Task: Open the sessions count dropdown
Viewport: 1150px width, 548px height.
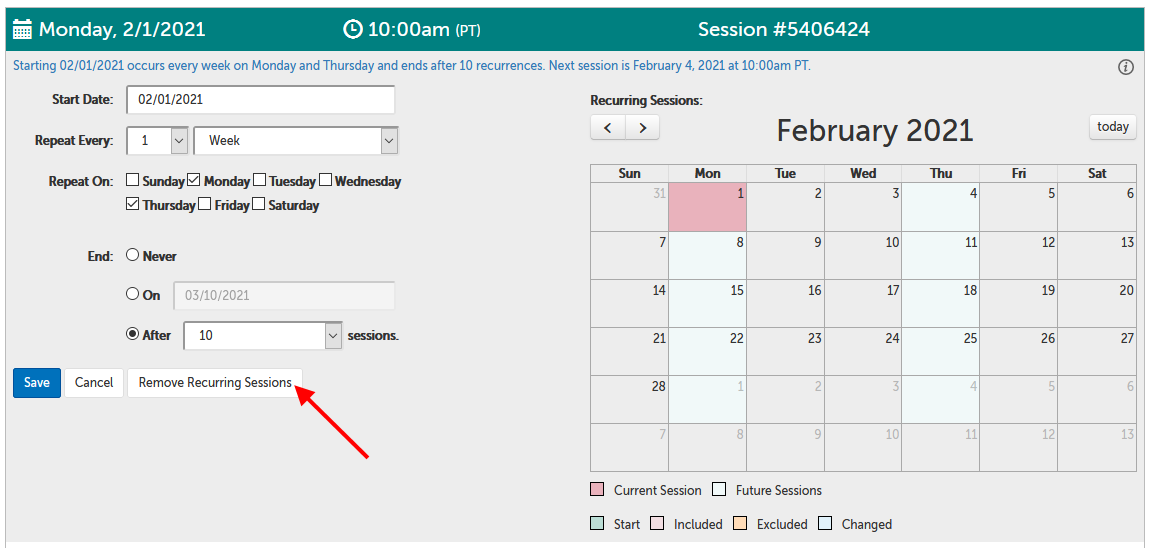Action: pos(333,336)
